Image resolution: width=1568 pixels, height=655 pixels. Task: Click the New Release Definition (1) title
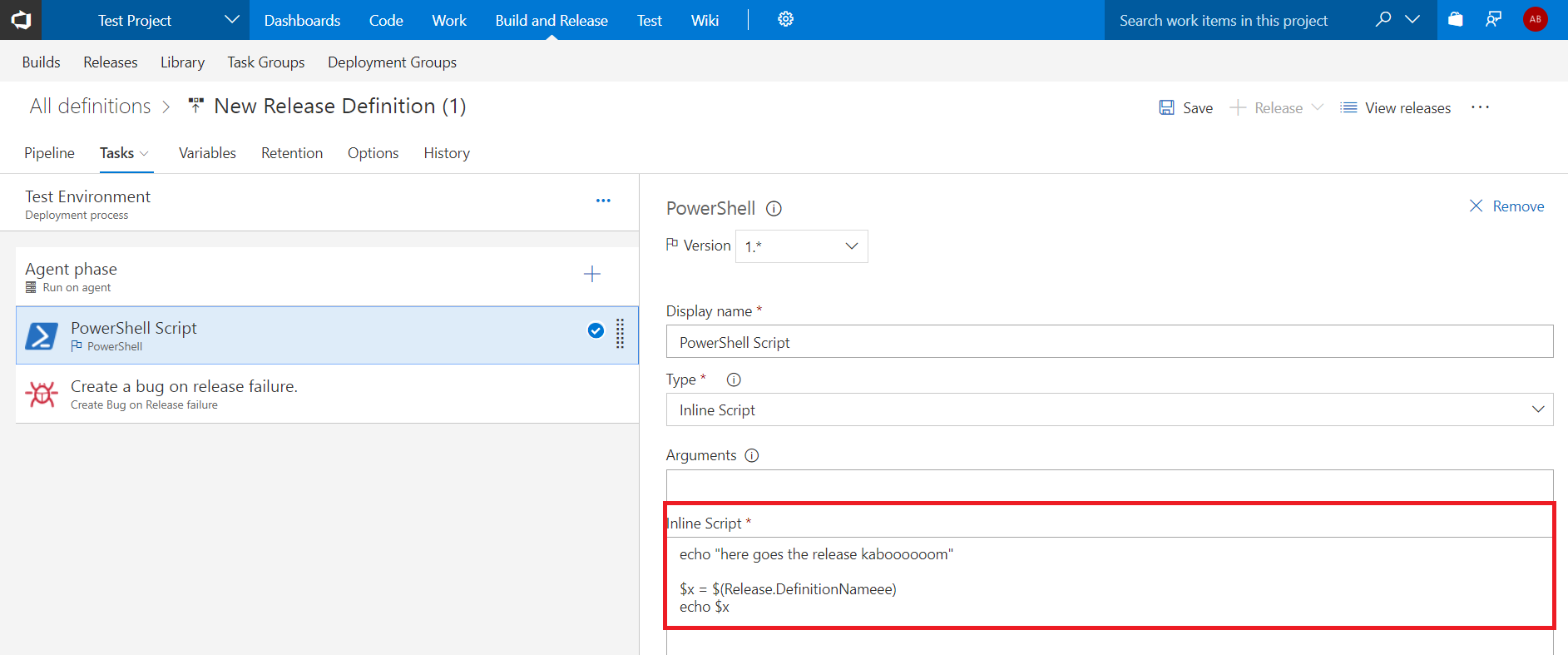tap(339, 106)
